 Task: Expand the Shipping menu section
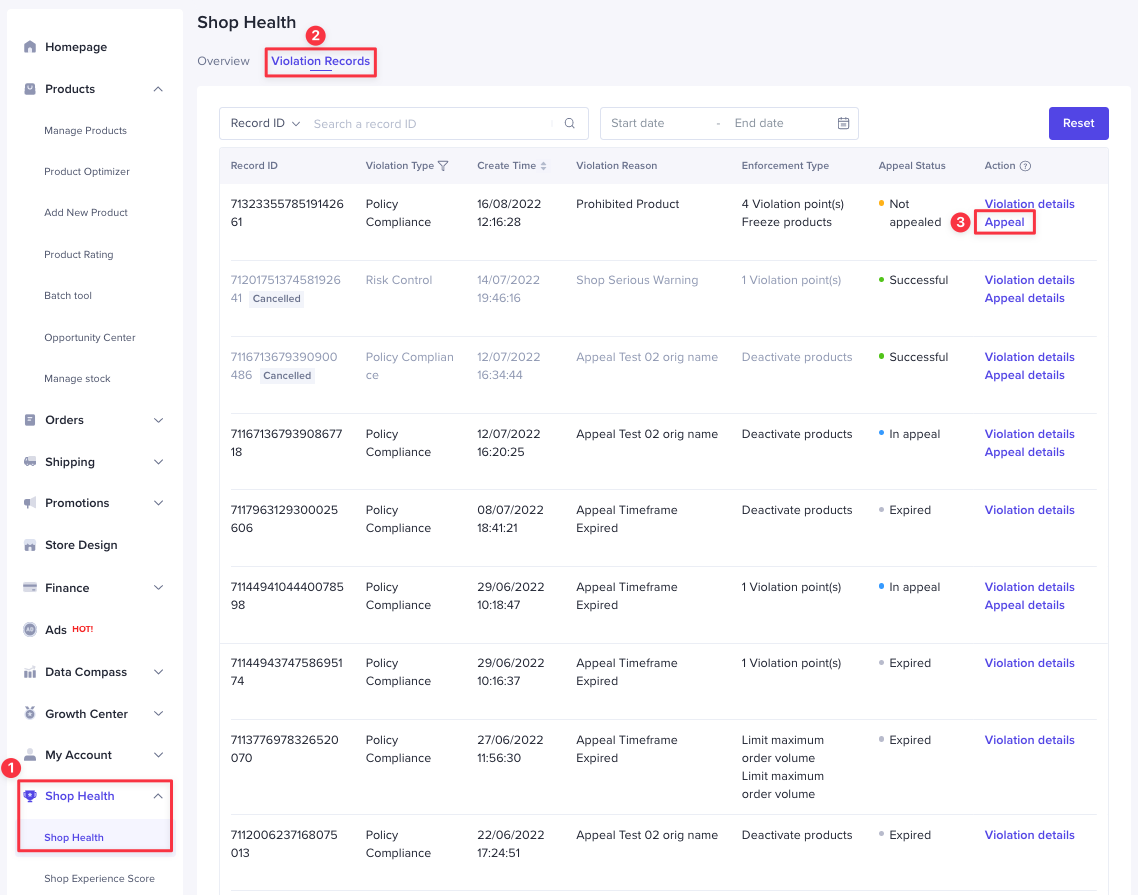tap(158, 462)
